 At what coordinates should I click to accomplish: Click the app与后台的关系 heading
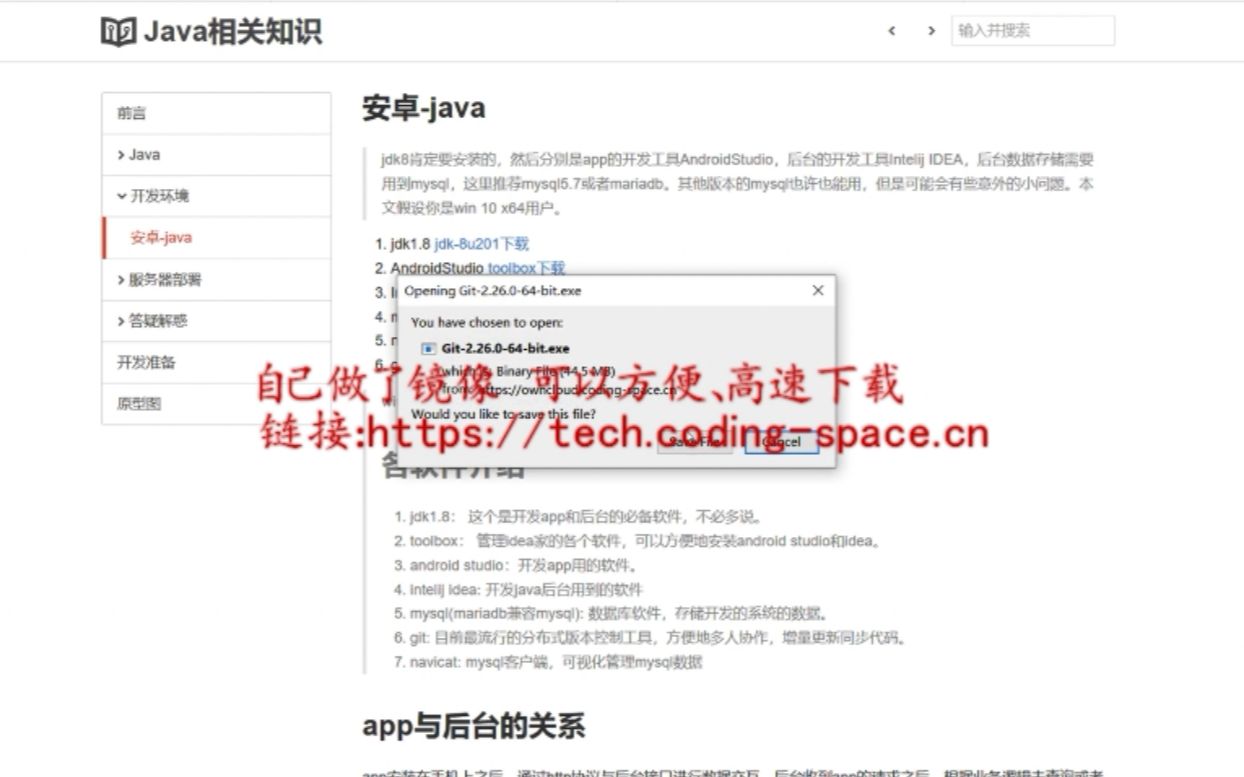tap(474, 726)
